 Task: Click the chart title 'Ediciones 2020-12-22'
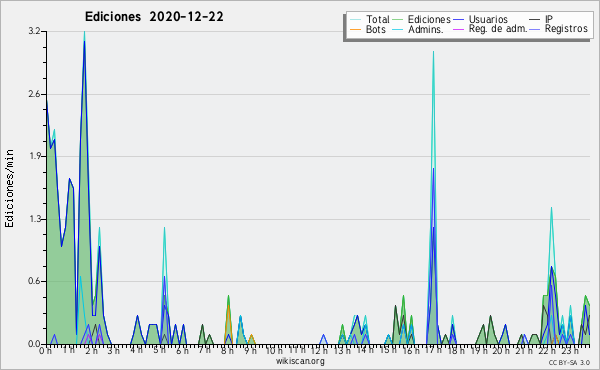154,17
